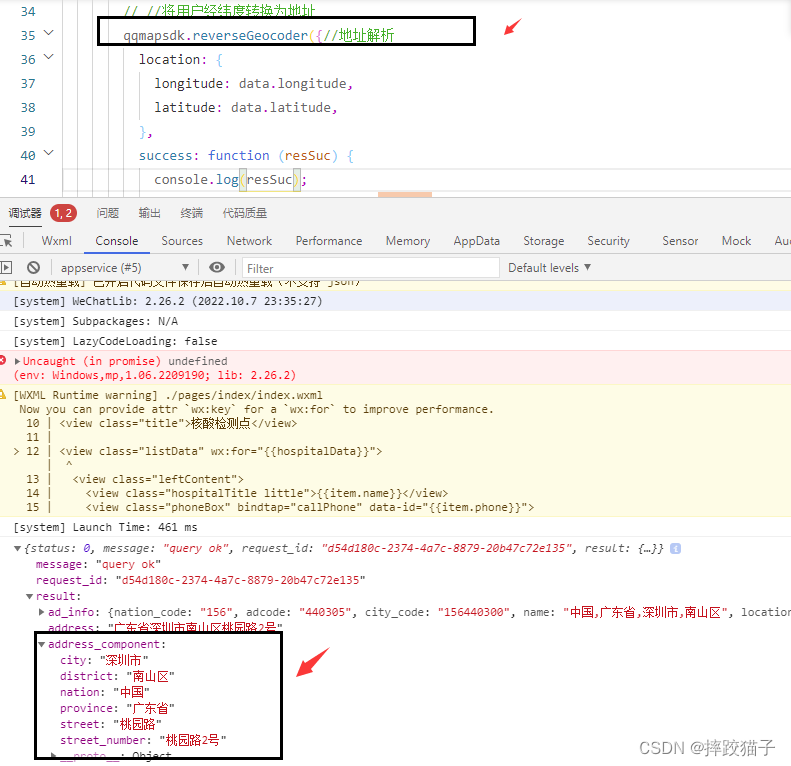Click line number 41 in the gutter
This screenshot has width=791, height=766.
[x=28, y=180]
